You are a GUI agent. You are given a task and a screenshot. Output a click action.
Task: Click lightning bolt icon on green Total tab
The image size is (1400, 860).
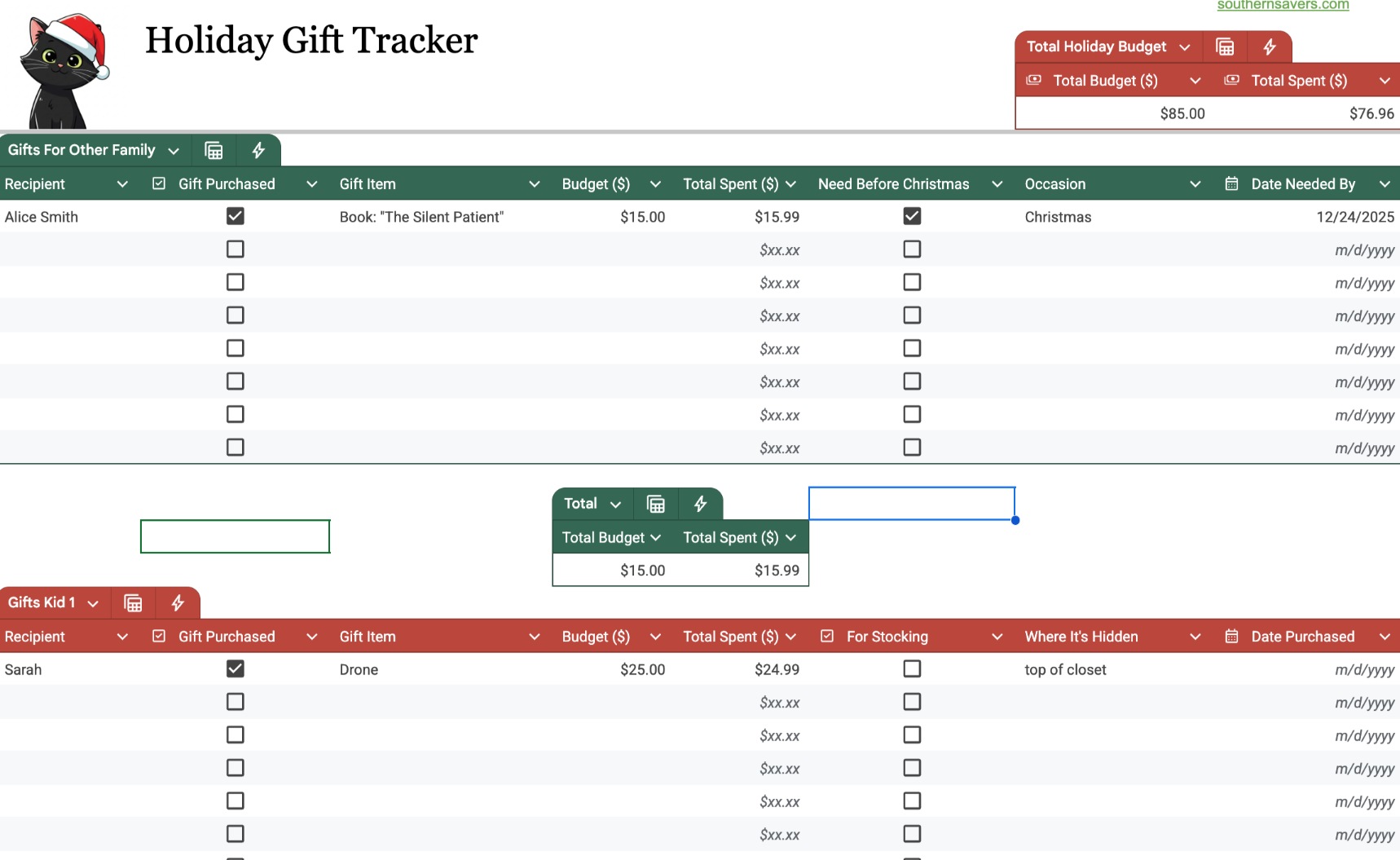[x=700, y=505]
